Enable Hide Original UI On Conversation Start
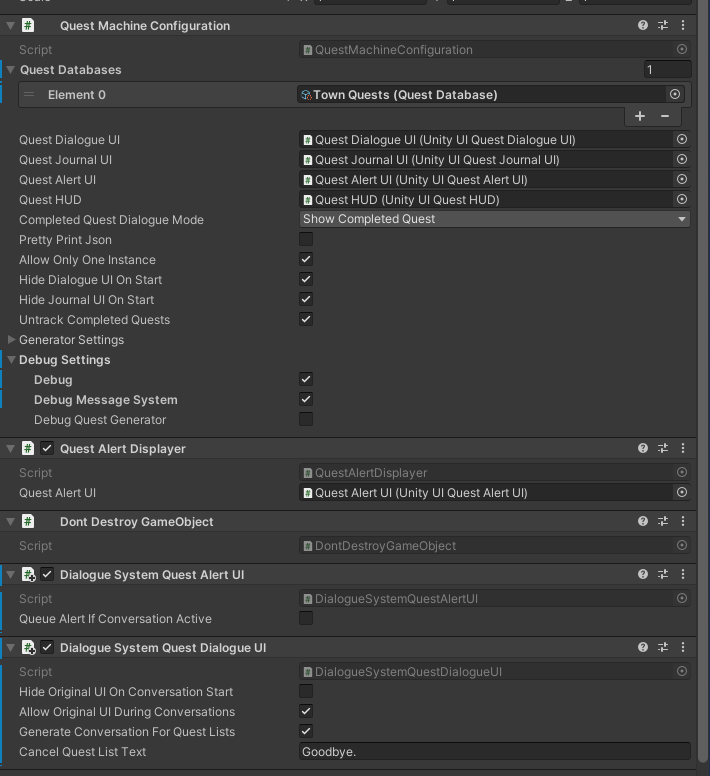 (x=306, y=691)
